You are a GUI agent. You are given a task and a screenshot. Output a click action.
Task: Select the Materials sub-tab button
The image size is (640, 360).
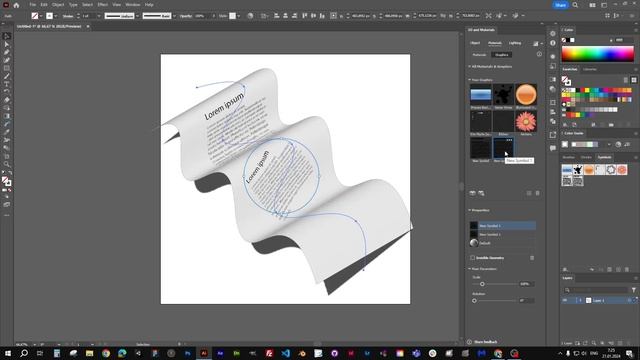click(x=480, y=55)
